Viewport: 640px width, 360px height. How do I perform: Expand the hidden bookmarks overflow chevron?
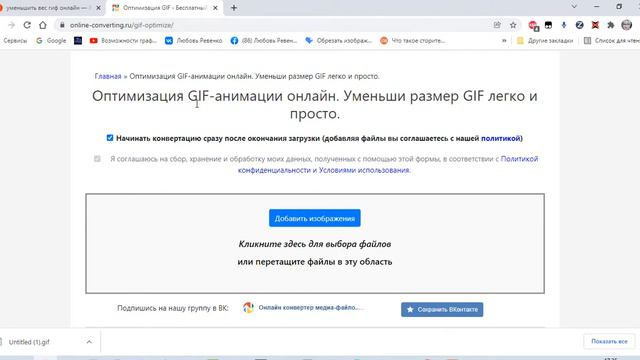tap(504, 40)
